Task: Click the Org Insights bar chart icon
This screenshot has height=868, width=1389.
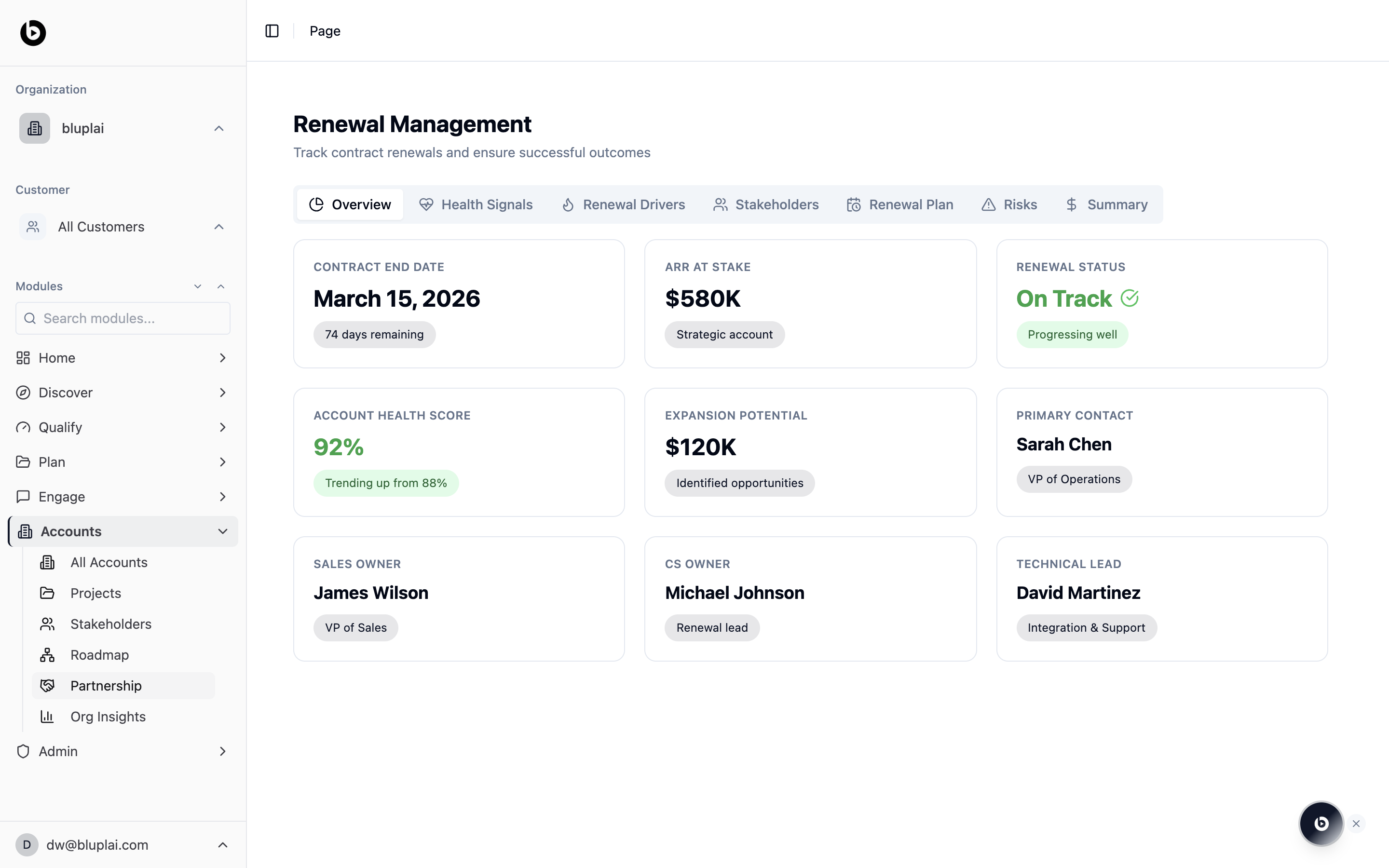Action: [47, 717]
